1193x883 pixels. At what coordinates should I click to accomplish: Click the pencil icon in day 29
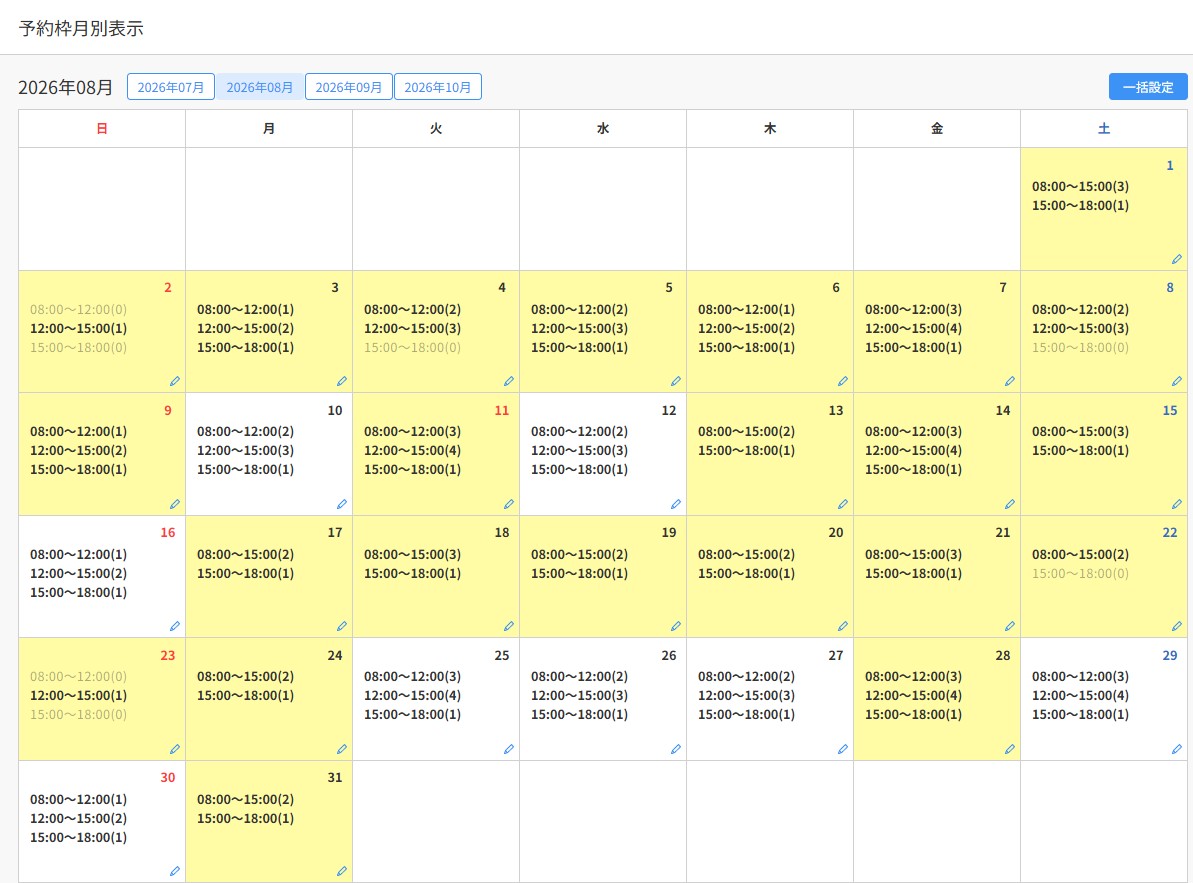[x=1176, y=749]
